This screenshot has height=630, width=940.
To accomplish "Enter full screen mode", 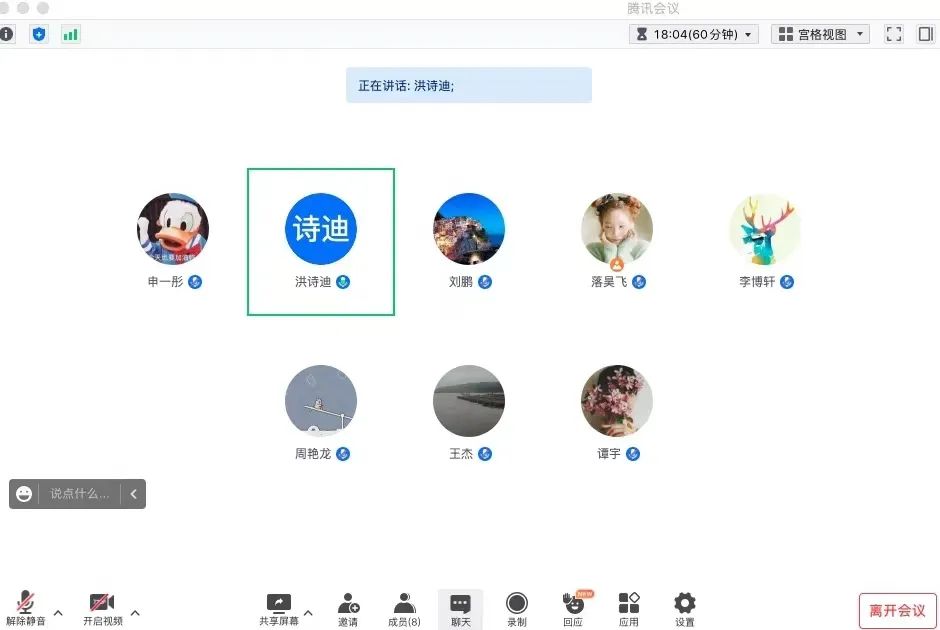I will coord(894,34).
